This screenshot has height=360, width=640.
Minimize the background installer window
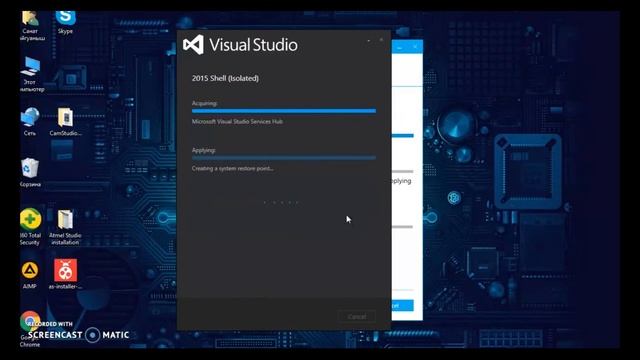coord(400,47)
